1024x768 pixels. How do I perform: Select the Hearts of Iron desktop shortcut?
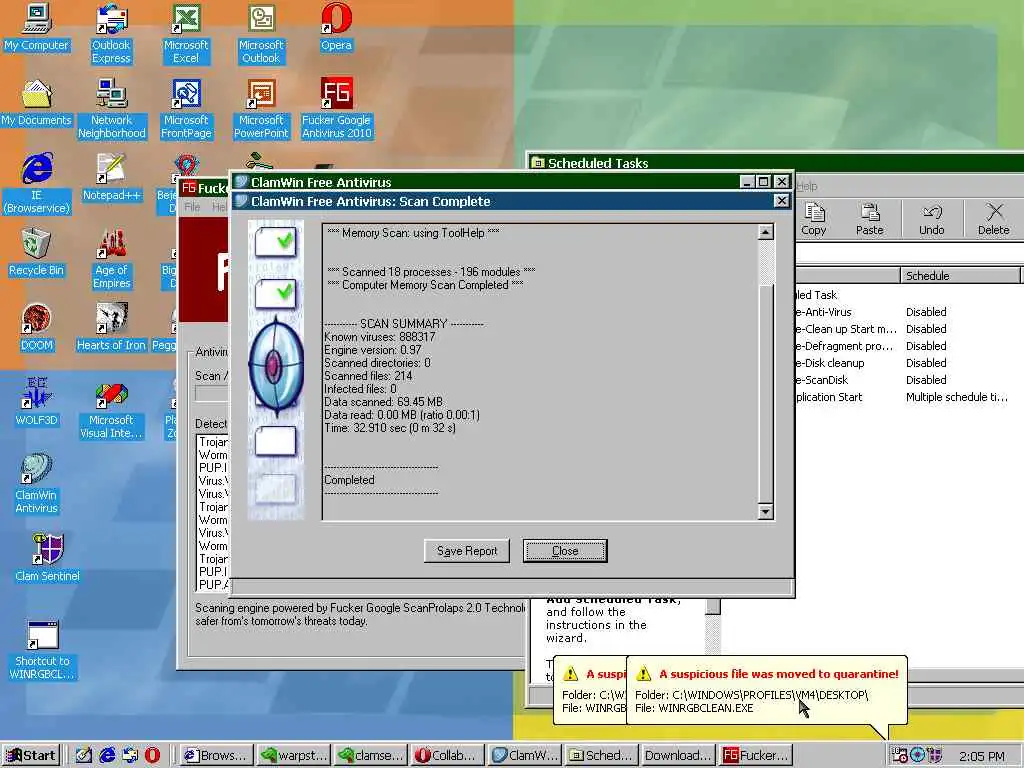[x=111, y=328]
